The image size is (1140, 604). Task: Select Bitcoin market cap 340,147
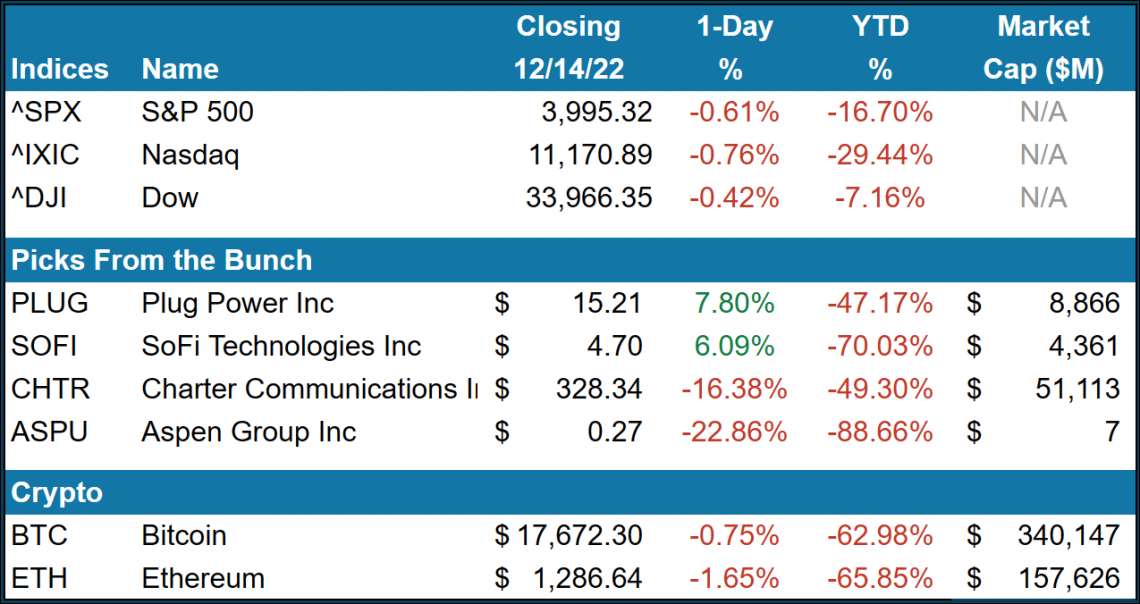(1066, 535)
